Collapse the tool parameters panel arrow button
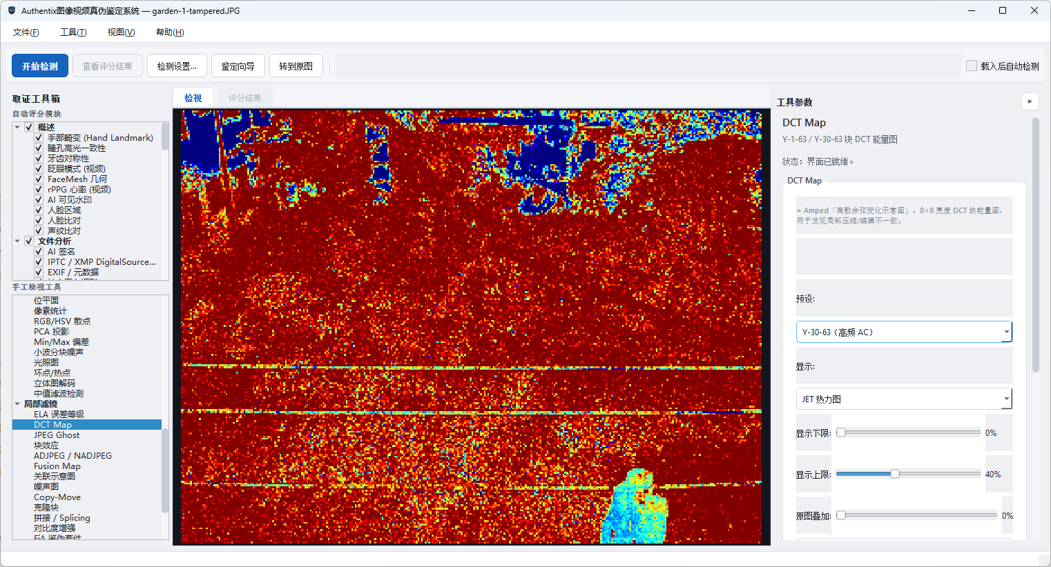Viewport: 1051px width, 567px height. [1030, 102]
